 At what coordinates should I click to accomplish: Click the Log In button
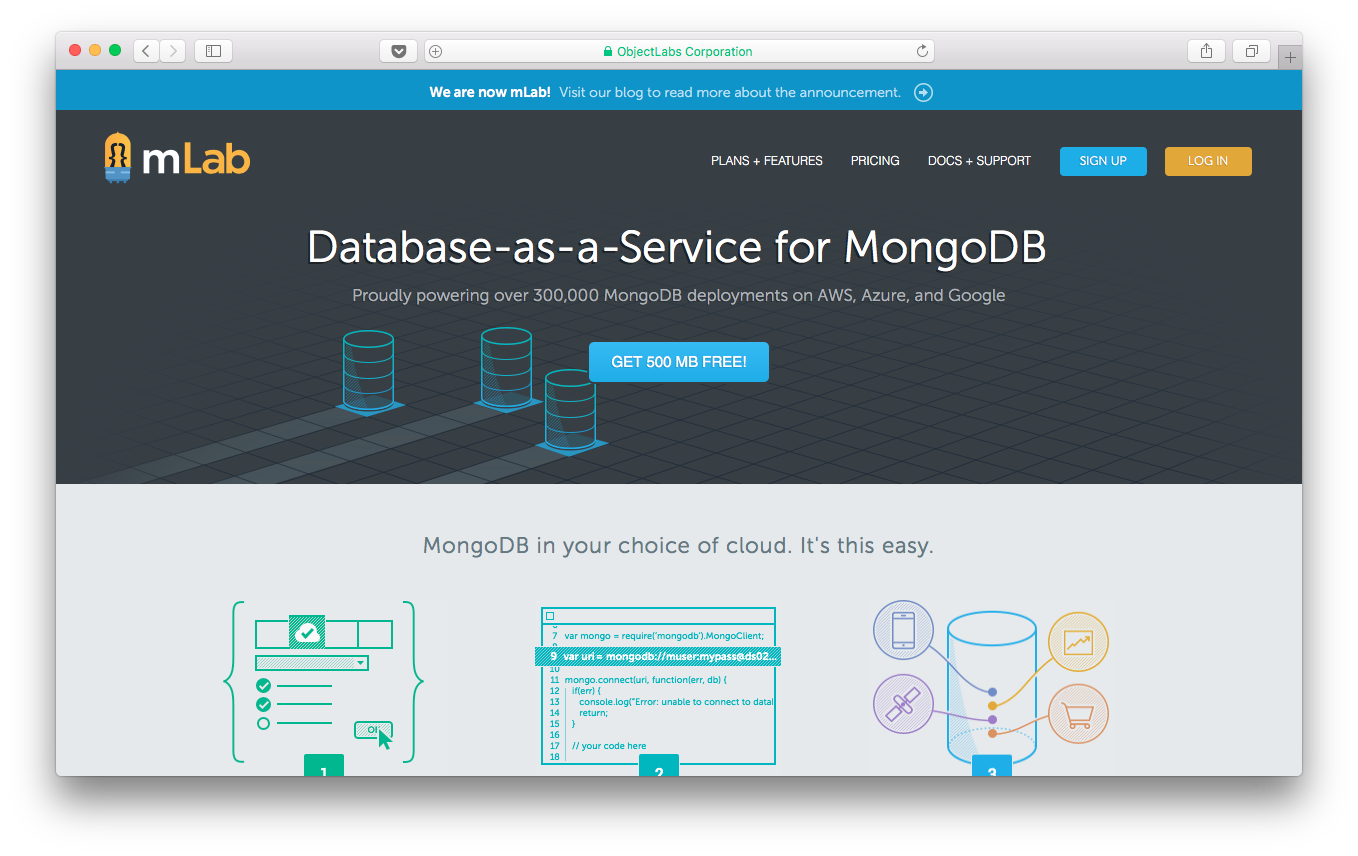(1208, 161)
